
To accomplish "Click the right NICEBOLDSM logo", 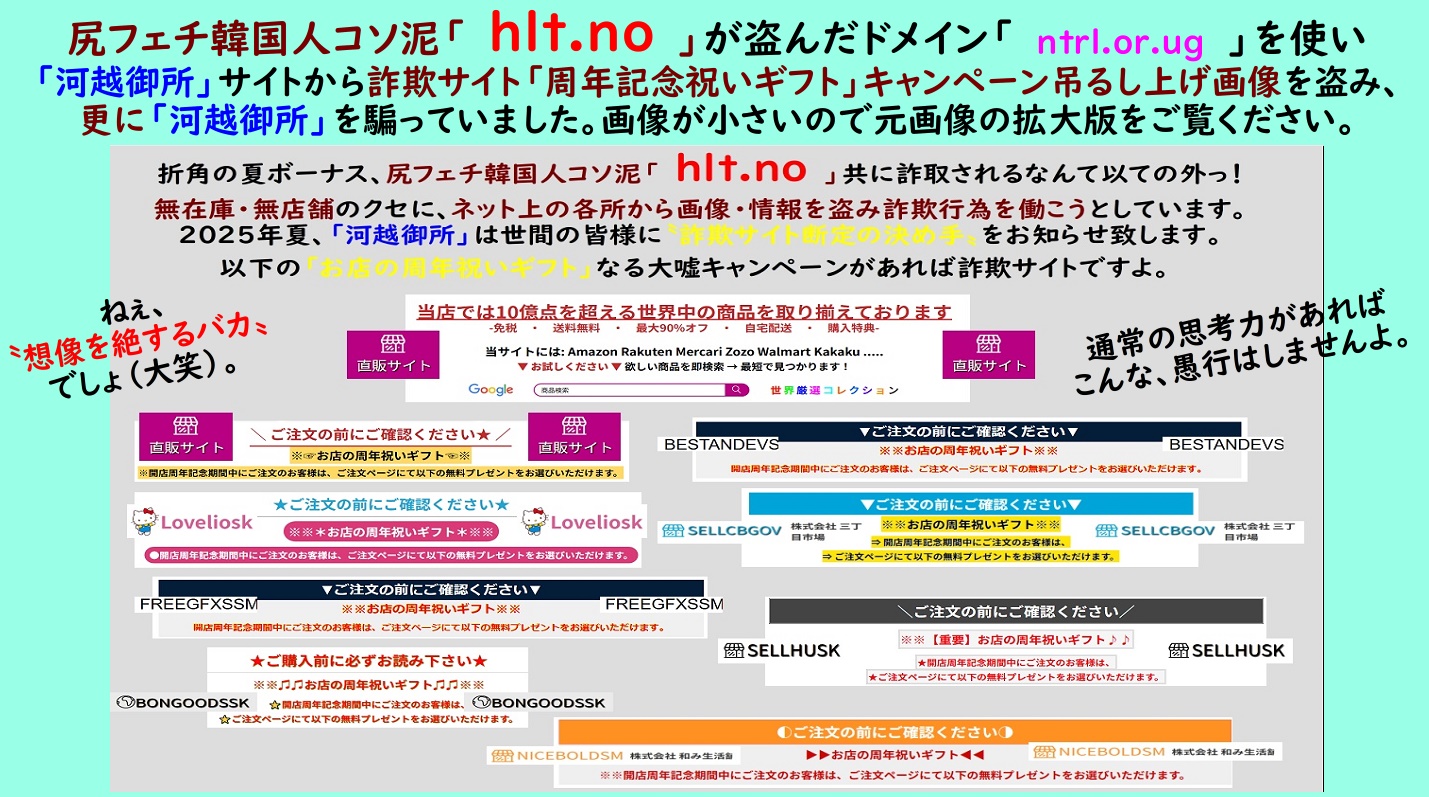I will [1097, 751].
